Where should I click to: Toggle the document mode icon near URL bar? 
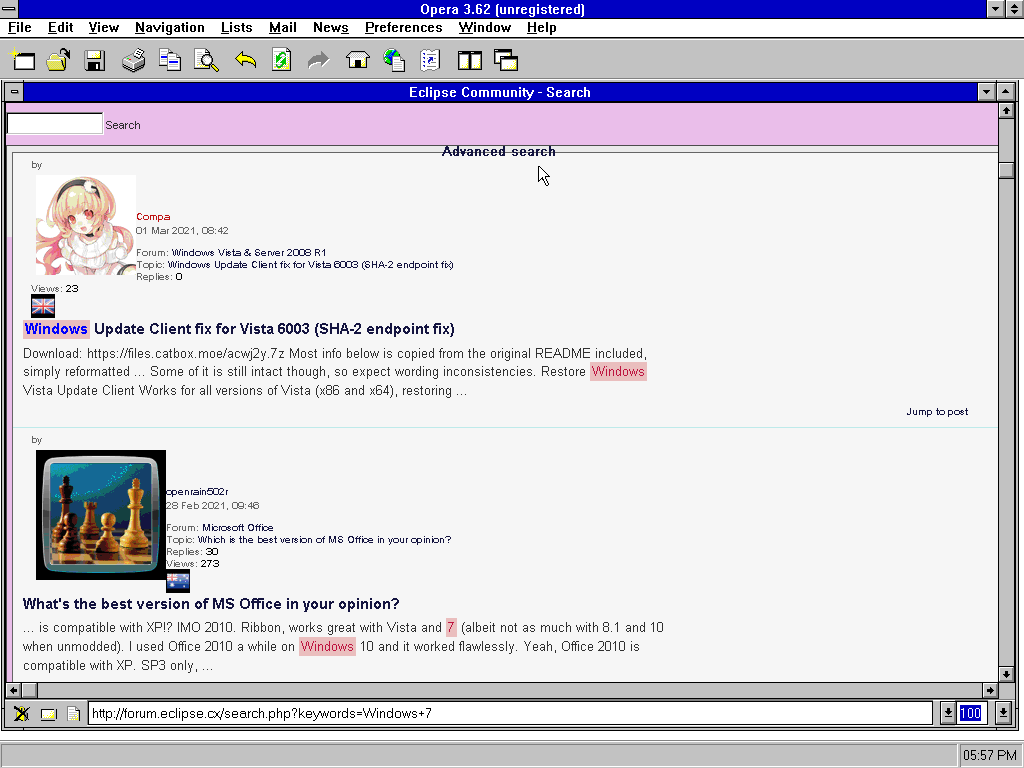pos(74,712)
